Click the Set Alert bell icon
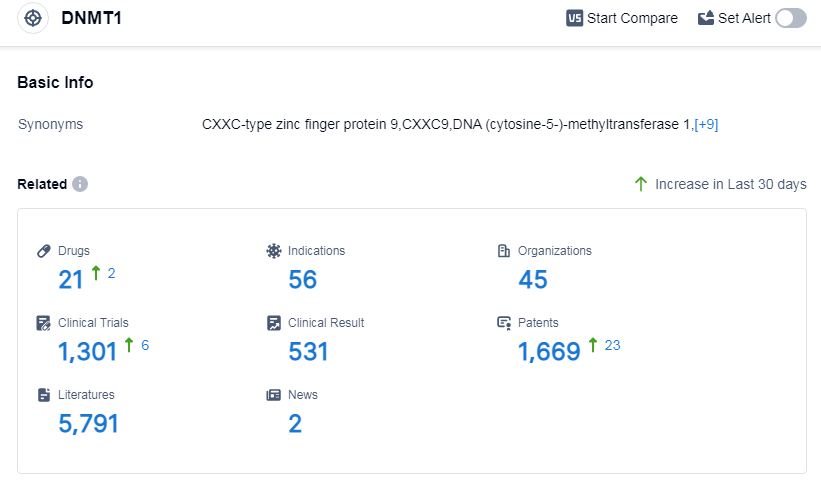The image size is (821, 494). click(706, 18)
